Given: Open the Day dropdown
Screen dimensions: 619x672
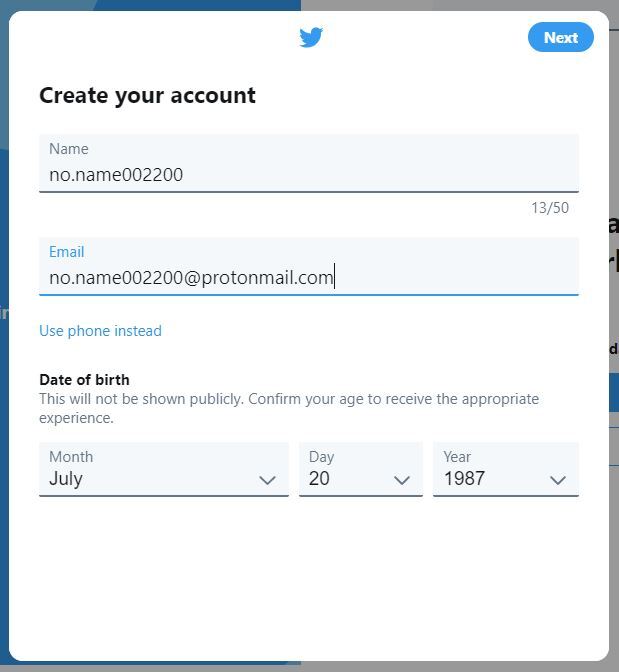Looking at the screenshot, I should pyautogui.click(x=360, y=469).
